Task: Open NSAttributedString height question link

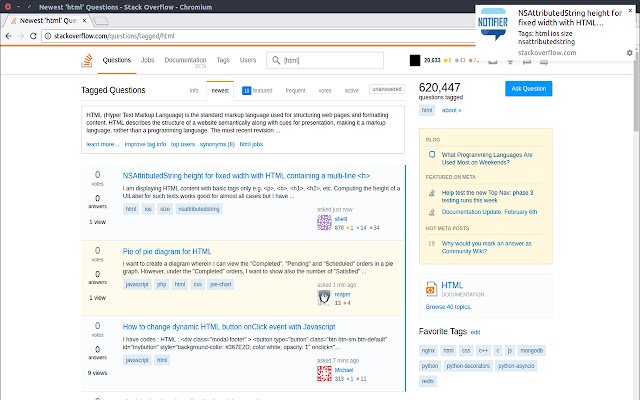Action: click(246, 176)
